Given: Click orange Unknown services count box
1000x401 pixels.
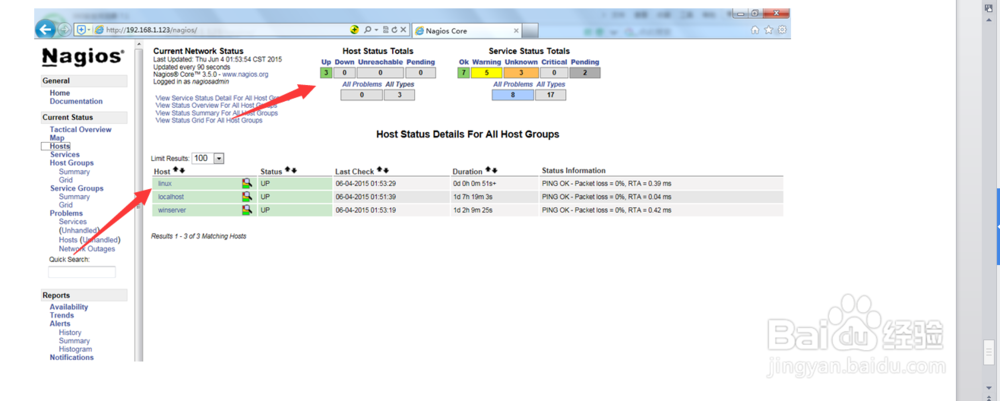Looking at the screenshot, I should pyautogui.click(x=521, y=73).
